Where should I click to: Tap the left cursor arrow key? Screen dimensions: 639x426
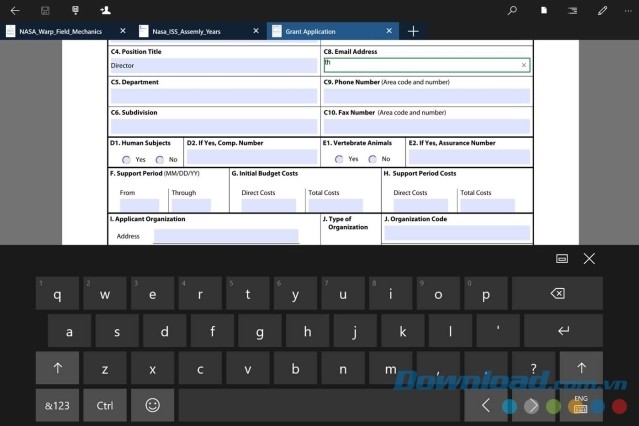pyautogui.click(x=486, y=405)
